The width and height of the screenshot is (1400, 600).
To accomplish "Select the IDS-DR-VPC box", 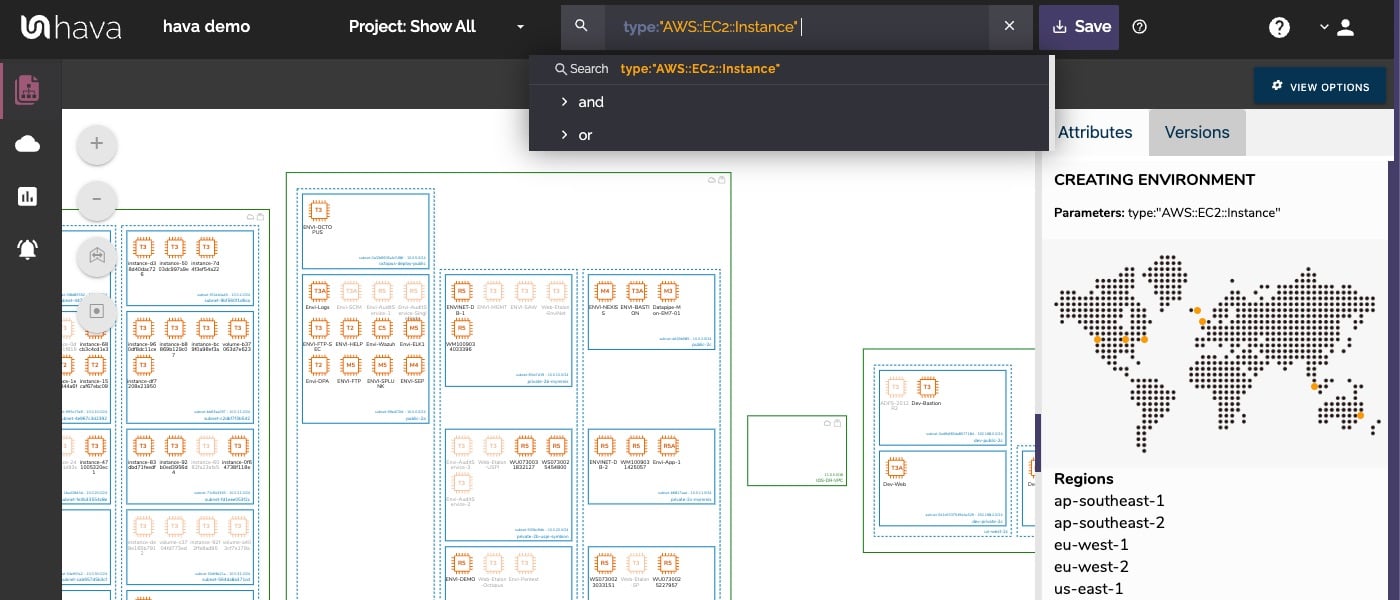I will click(x=797, y=451).
